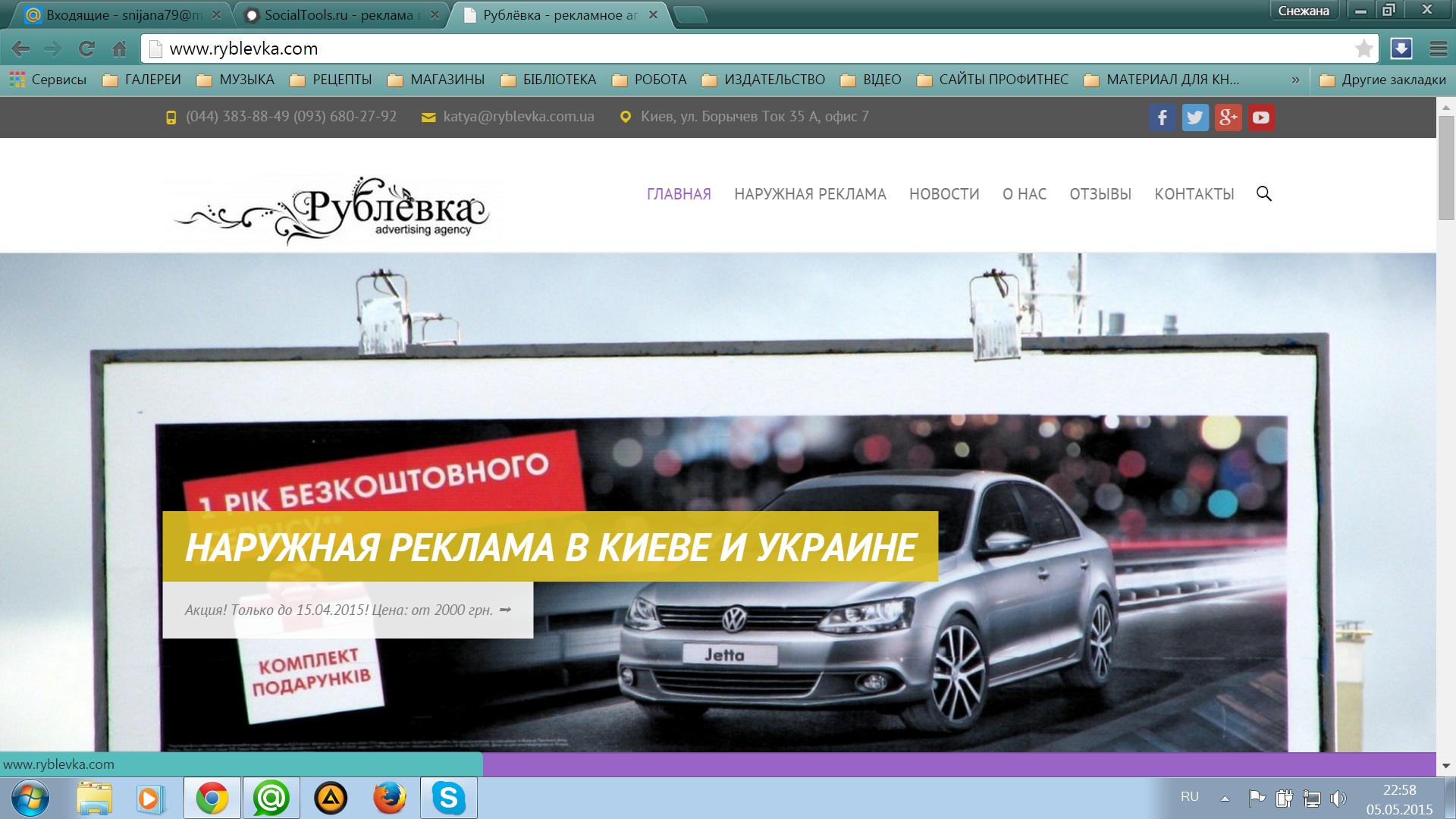
Task: Select the НАРУЖНАЯ РЕКЛАМА menu item
Action: [x=810, y=194]
